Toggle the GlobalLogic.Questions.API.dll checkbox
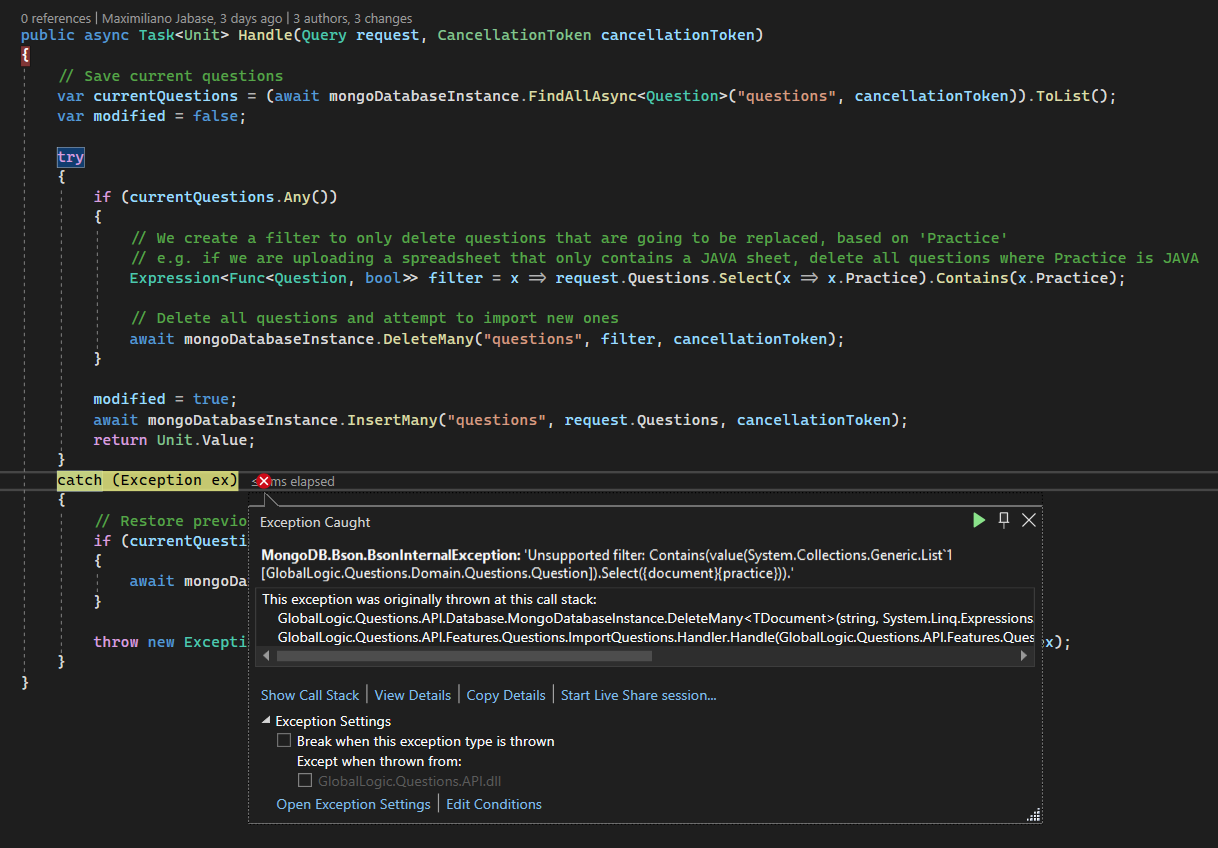Image resolution: width=1218 pixels, height=848 pixels. click(305, 780)
